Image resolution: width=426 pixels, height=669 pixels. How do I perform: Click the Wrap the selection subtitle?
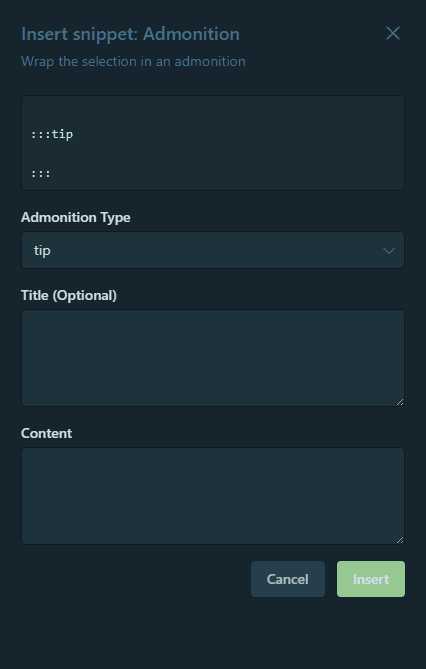click(133, 61)
